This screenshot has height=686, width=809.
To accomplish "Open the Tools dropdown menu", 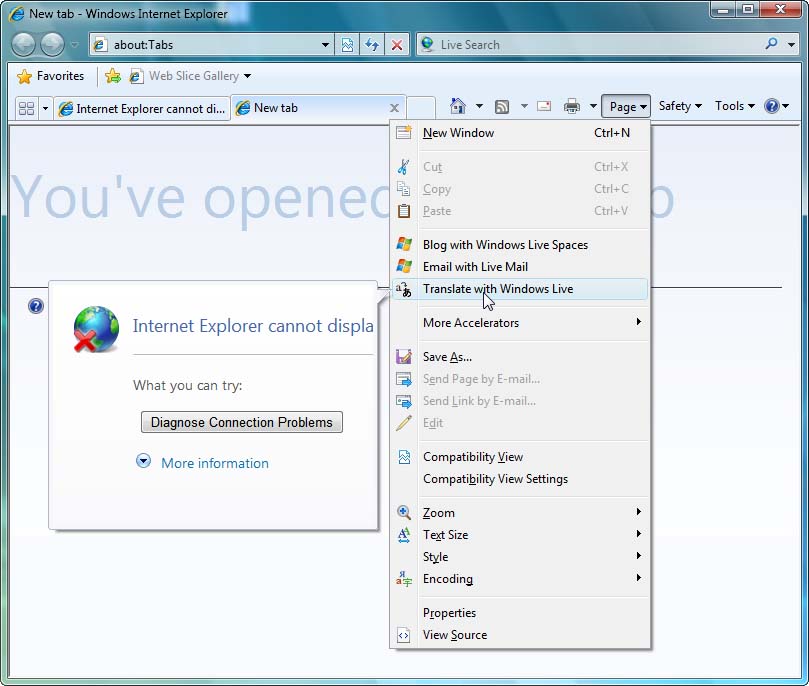I will (x=734, y=106).
